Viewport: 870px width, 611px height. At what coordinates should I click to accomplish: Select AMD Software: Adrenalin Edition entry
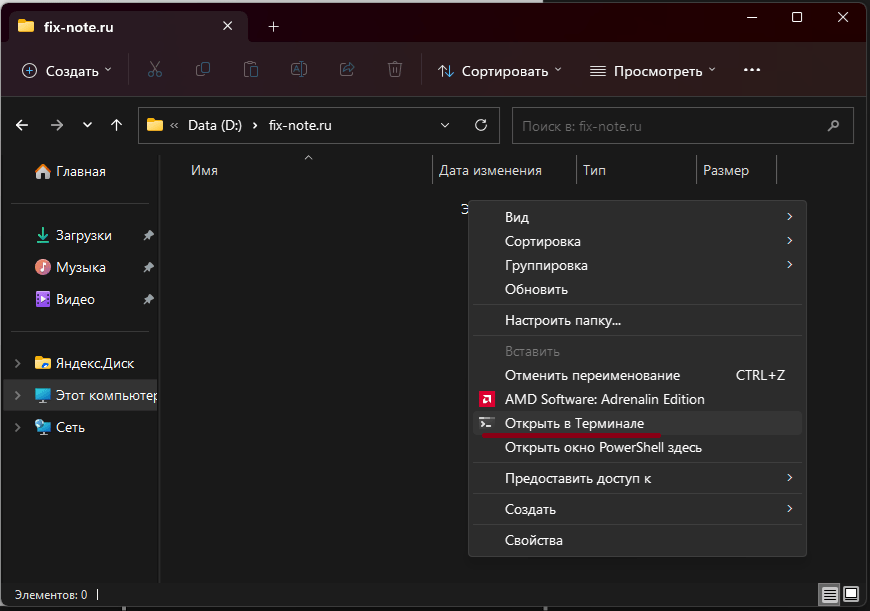[637, 399]
